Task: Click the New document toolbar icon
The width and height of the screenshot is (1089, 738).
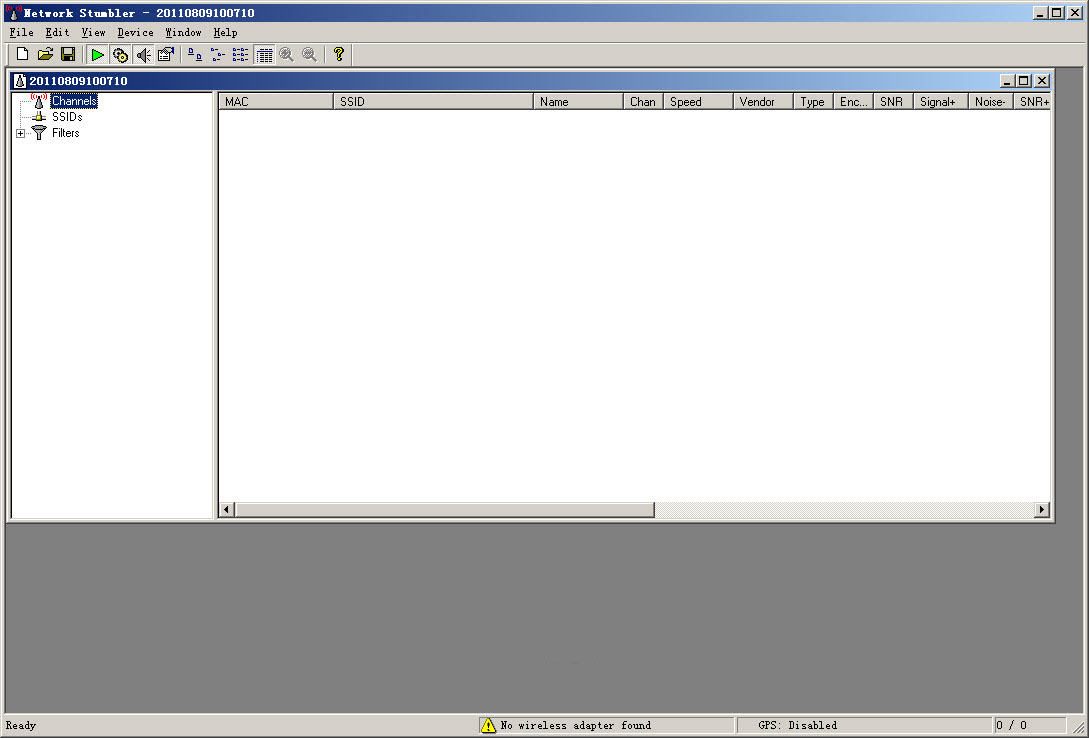Action: click(22, 55)
